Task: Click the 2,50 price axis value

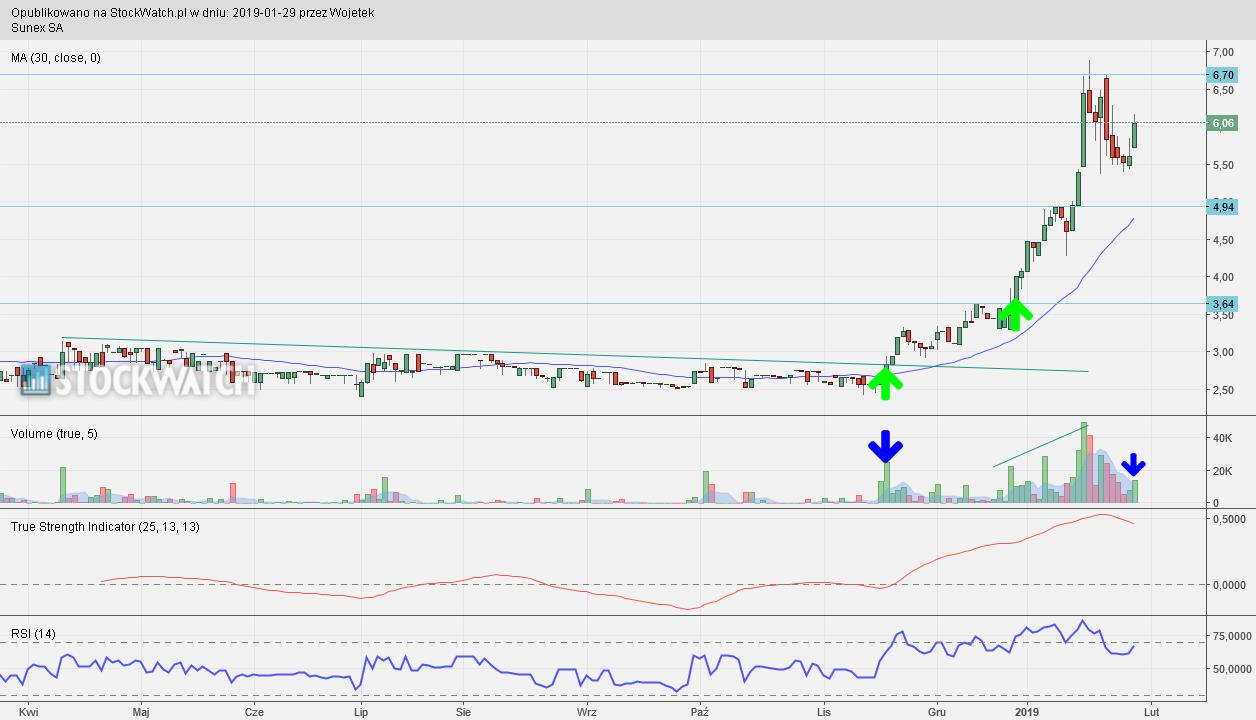Action: tap(1222, 390)
